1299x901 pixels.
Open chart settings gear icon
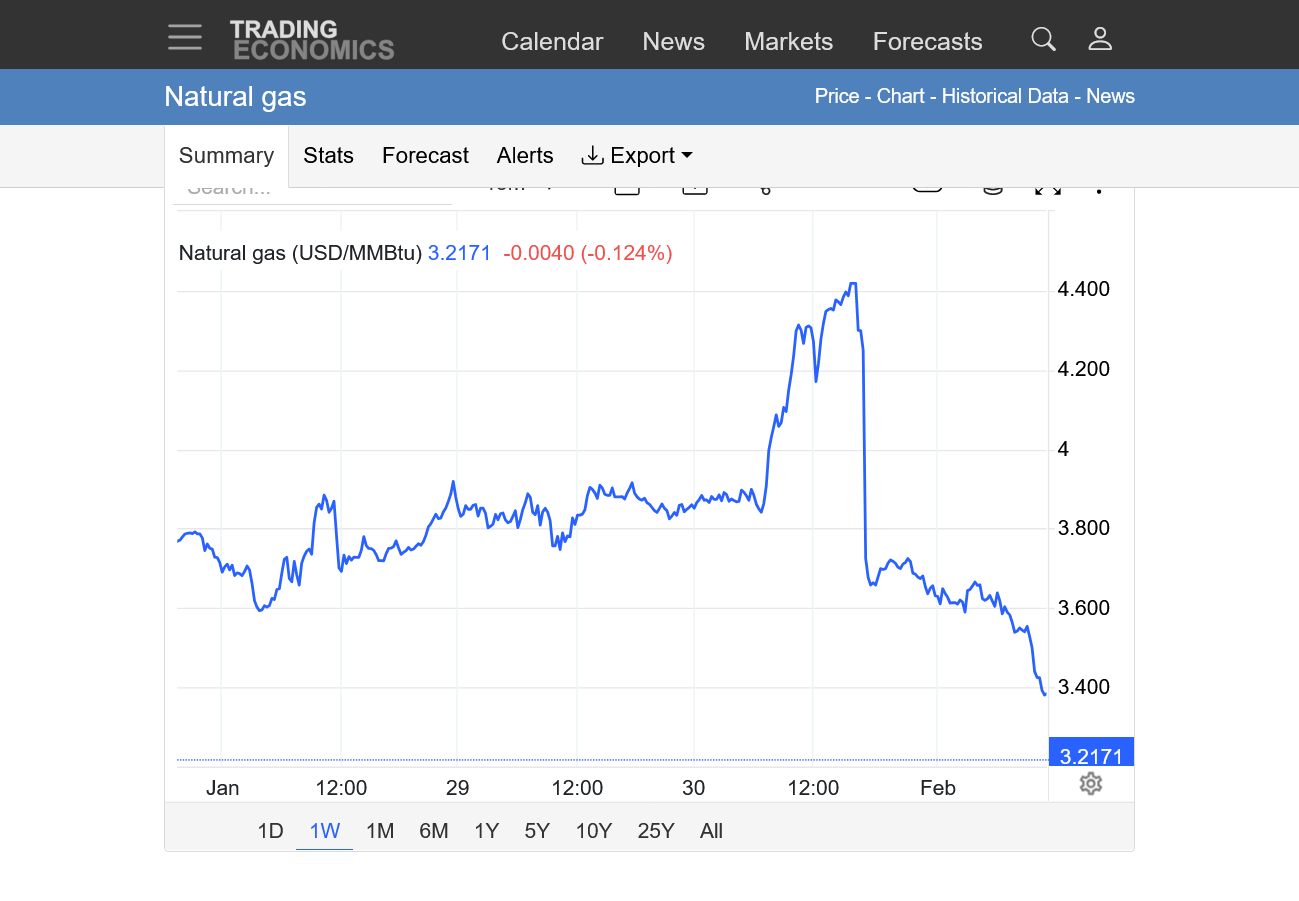click(1091, 784)
